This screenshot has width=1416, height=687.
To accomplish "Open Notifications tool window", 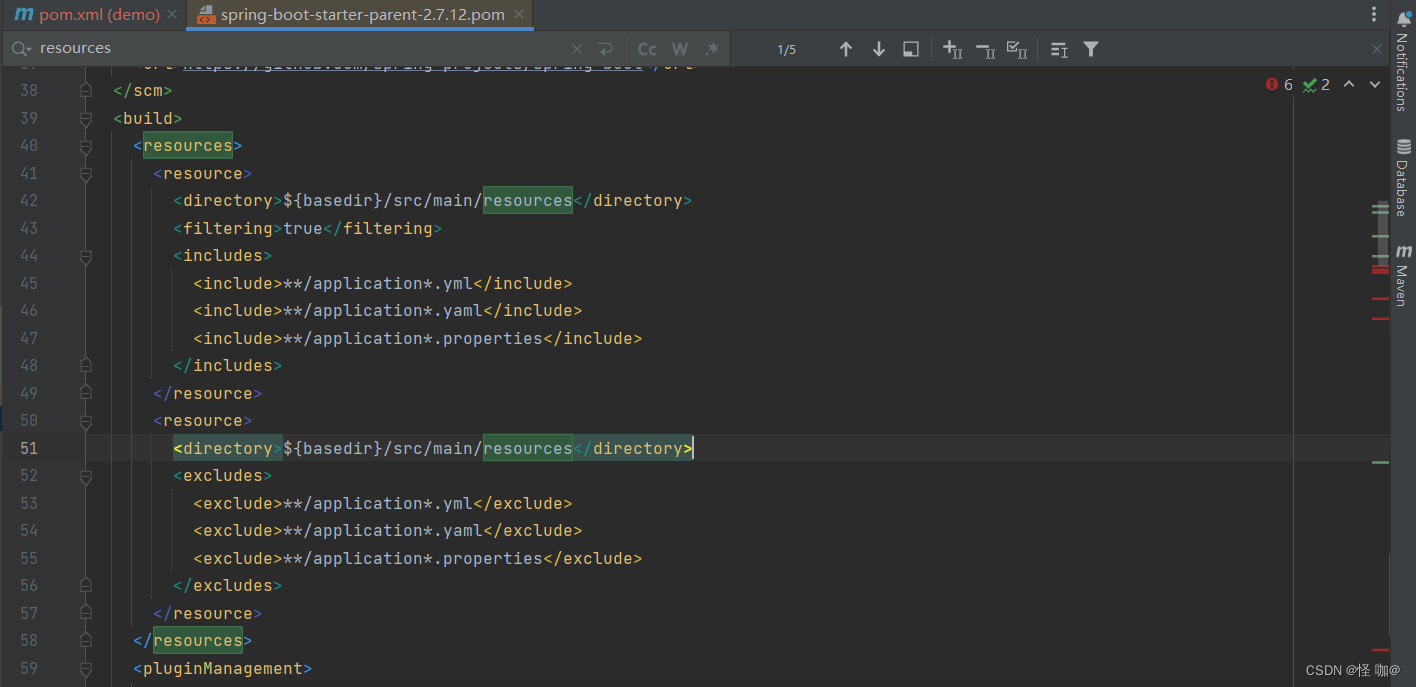I will pos(1403,62).
